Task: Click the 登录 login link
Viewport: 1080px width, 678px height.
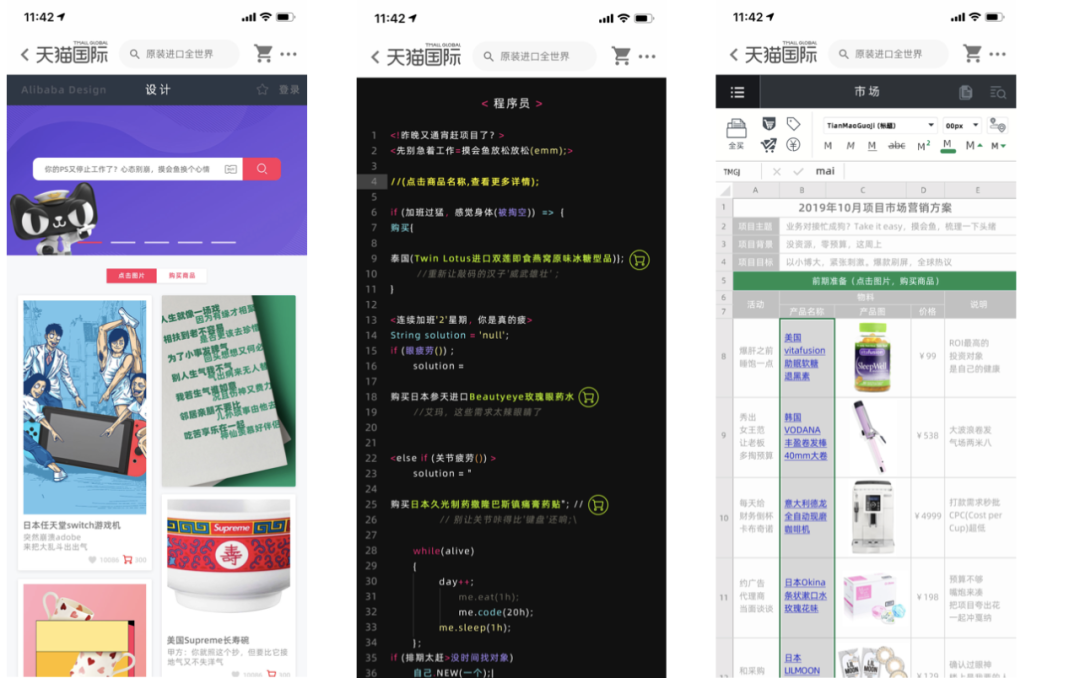Action: click(x=289, y=90)
